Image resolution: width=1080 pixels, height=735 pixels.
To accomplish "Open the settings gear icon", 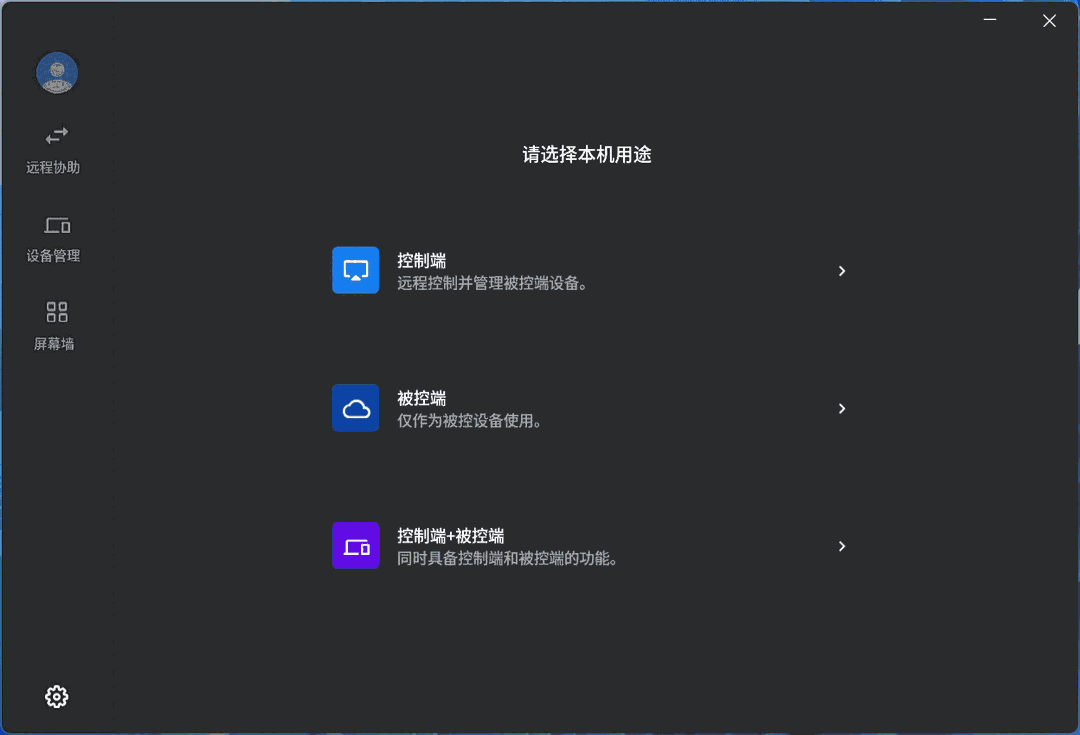I will pyautogui.click(x=56, y=696).
